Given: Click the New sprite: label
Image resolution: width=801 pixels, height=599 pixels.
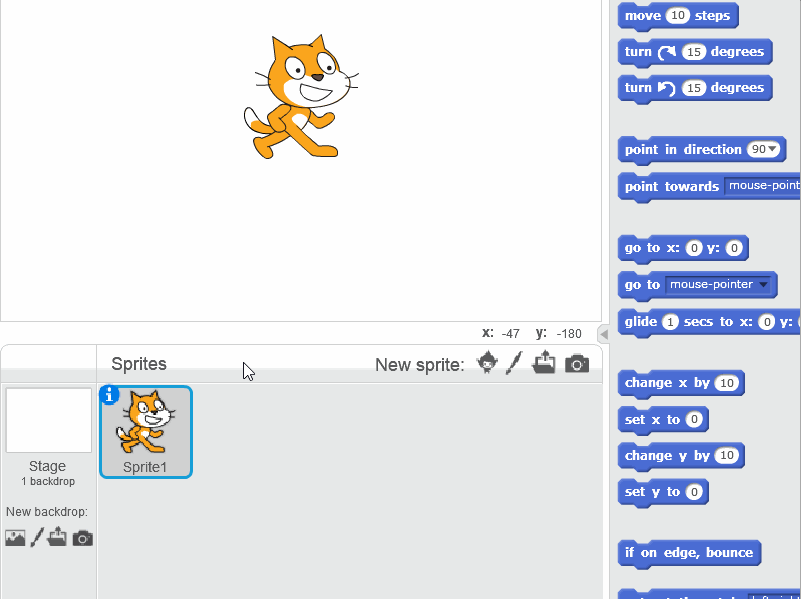Looking at the screenshot, I should pyautogui.click(x=420, y=365).
